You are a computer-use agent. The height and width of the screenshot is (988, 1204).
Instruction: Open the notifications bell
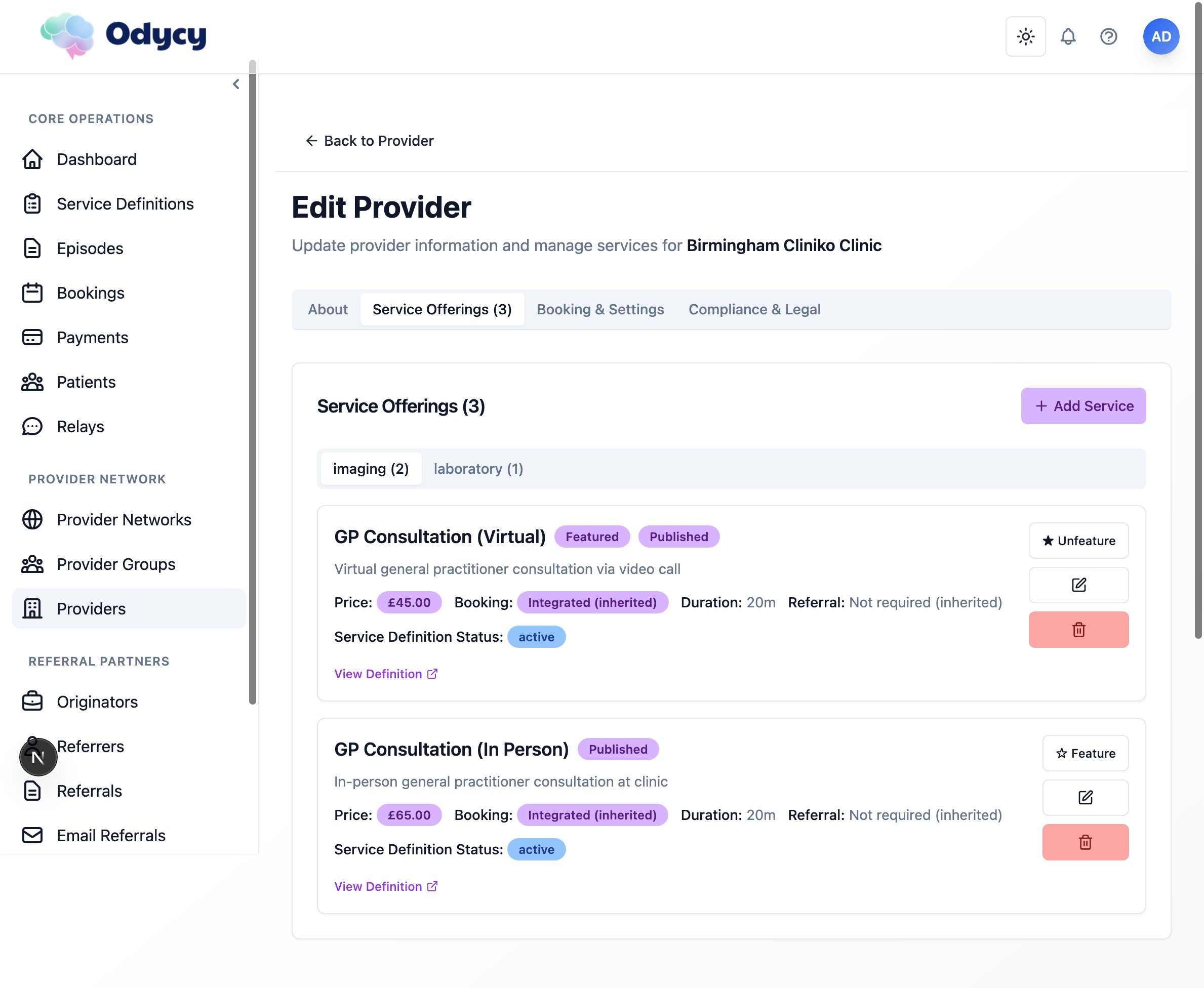coord(1067,37)
